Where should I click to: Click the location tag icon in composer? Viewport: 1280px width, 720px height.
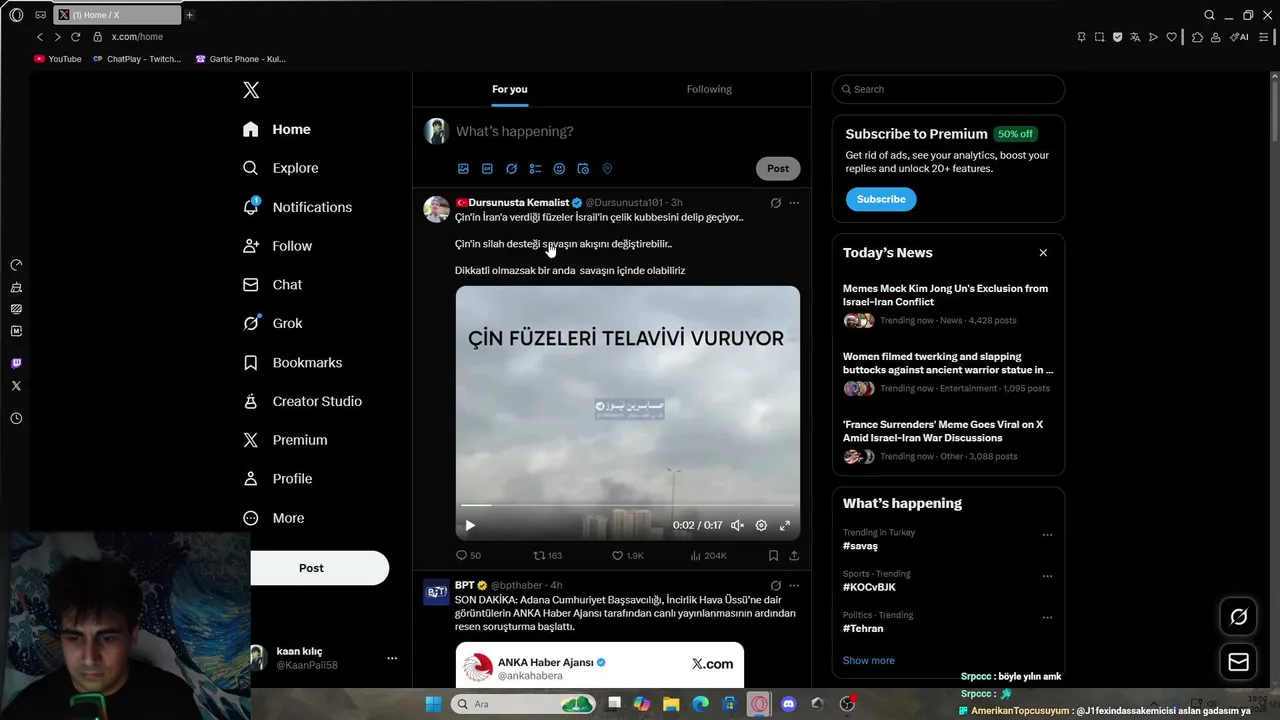[x=607, y=169]
